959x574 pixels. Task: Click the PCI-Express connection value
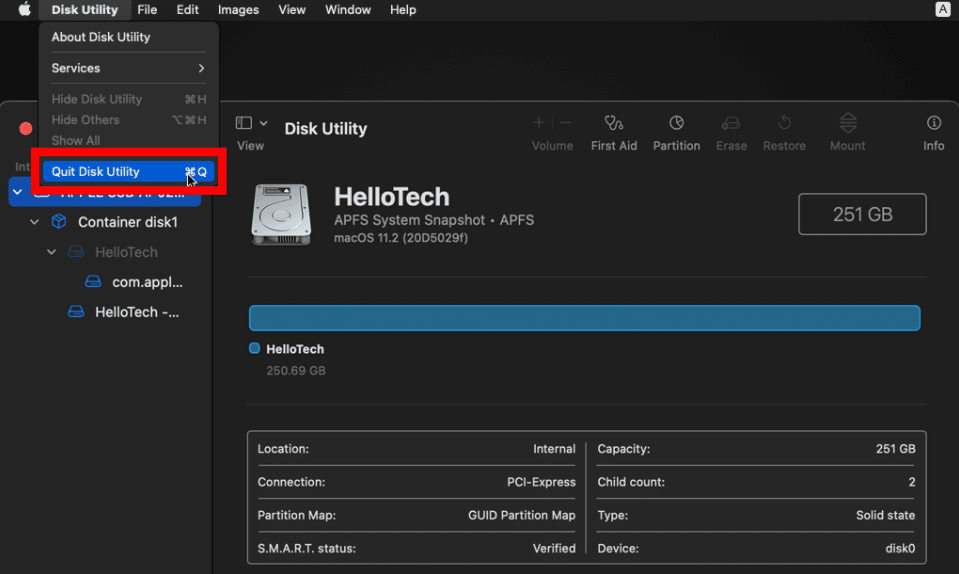541,482
